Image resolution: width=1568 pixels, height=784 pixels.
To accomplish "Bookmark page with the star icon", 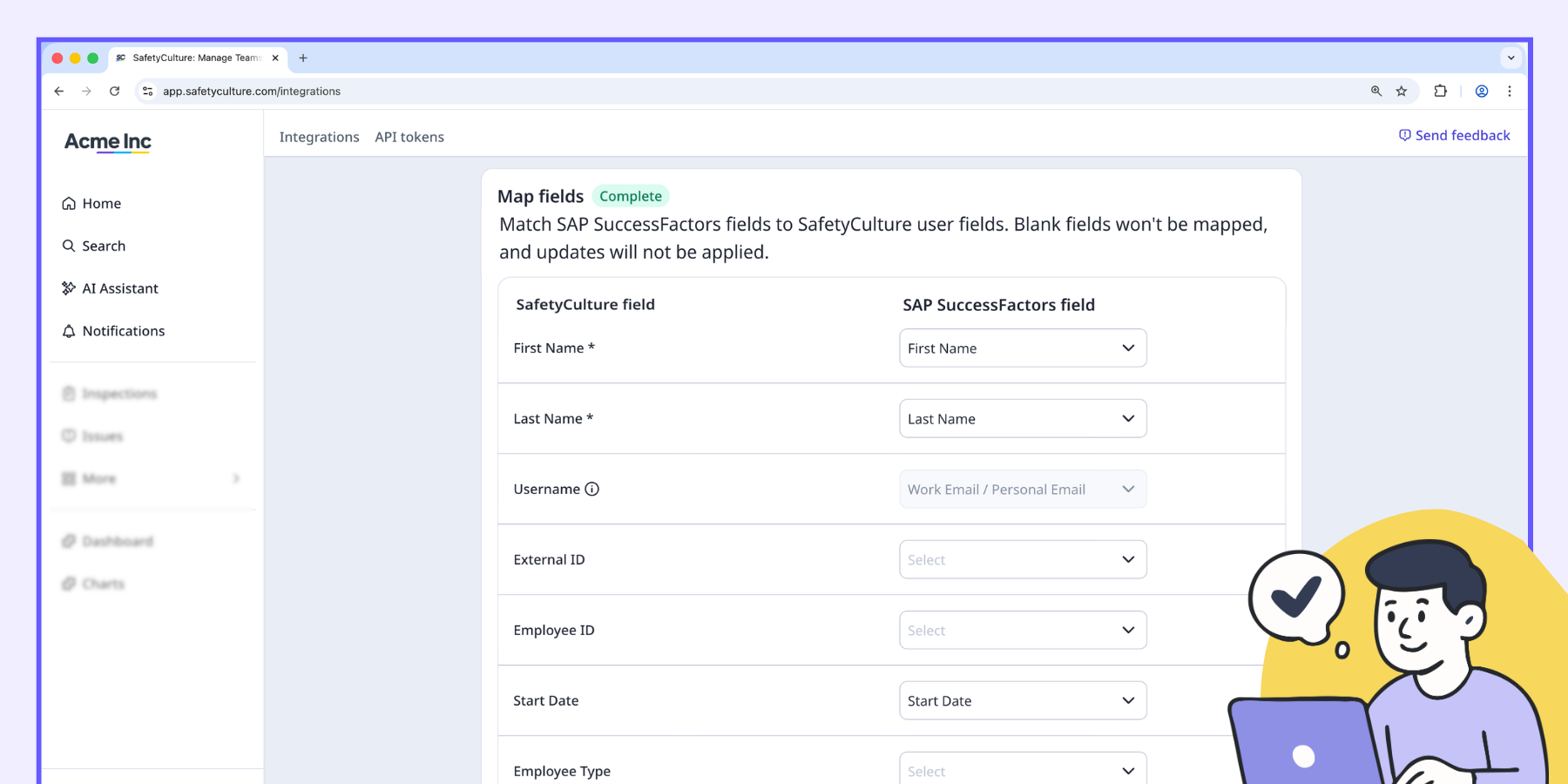I will point(1402,91).
